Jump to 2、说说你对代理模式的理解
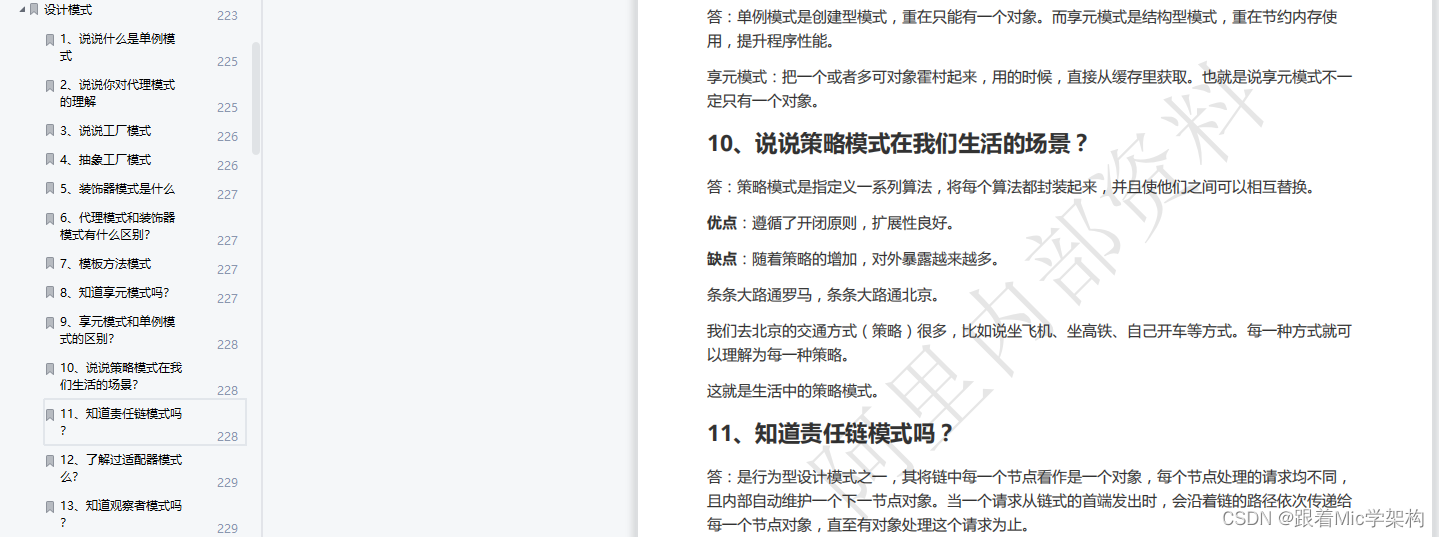Viewport: 1439px width, 537px height. pyautogui.click(x=117, y=93)
